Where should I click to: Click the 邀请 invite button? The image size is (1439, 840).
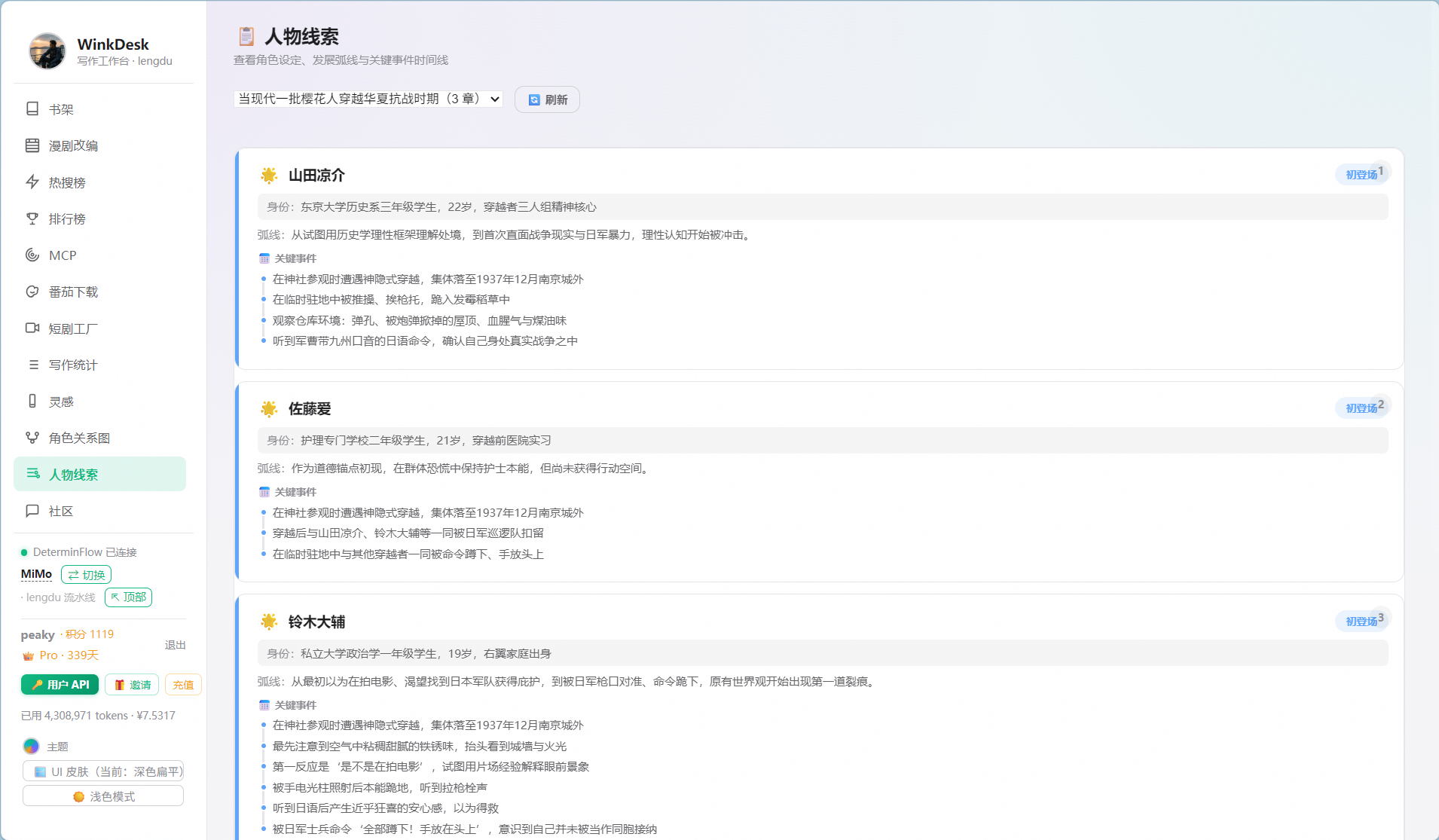point(132,685)
